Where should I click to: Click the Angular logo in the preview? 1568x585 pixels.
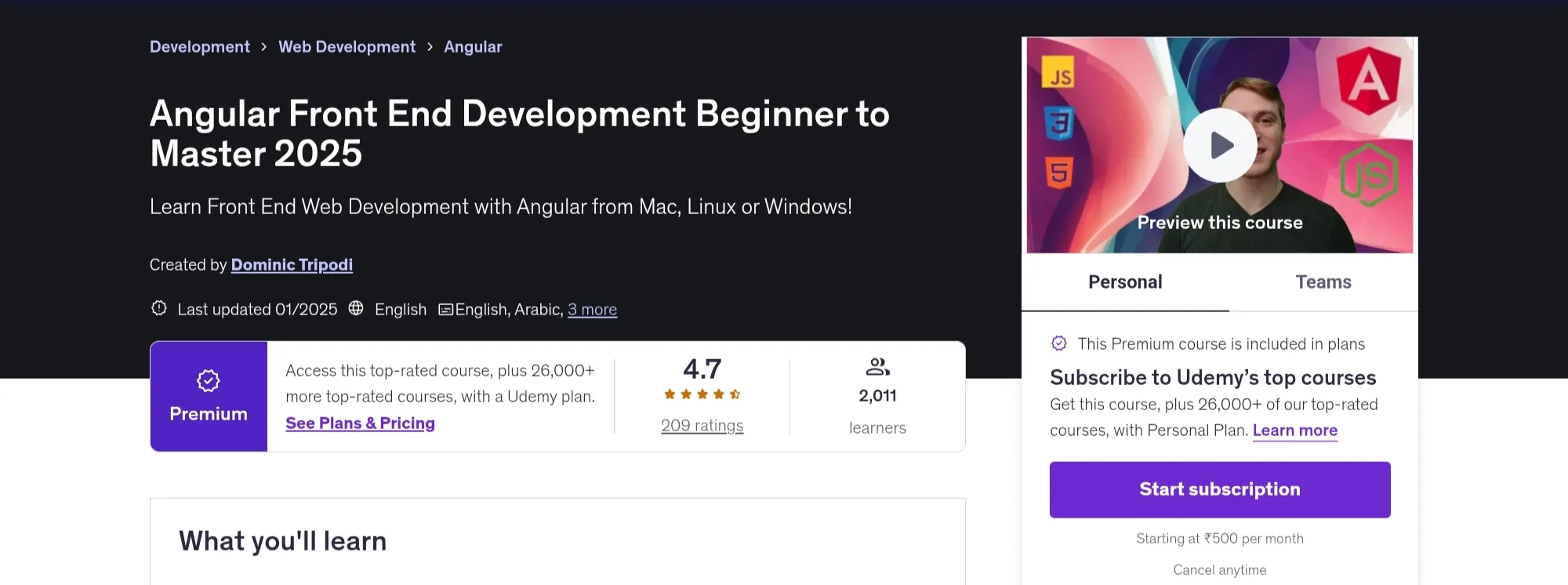coord(1369,80)
